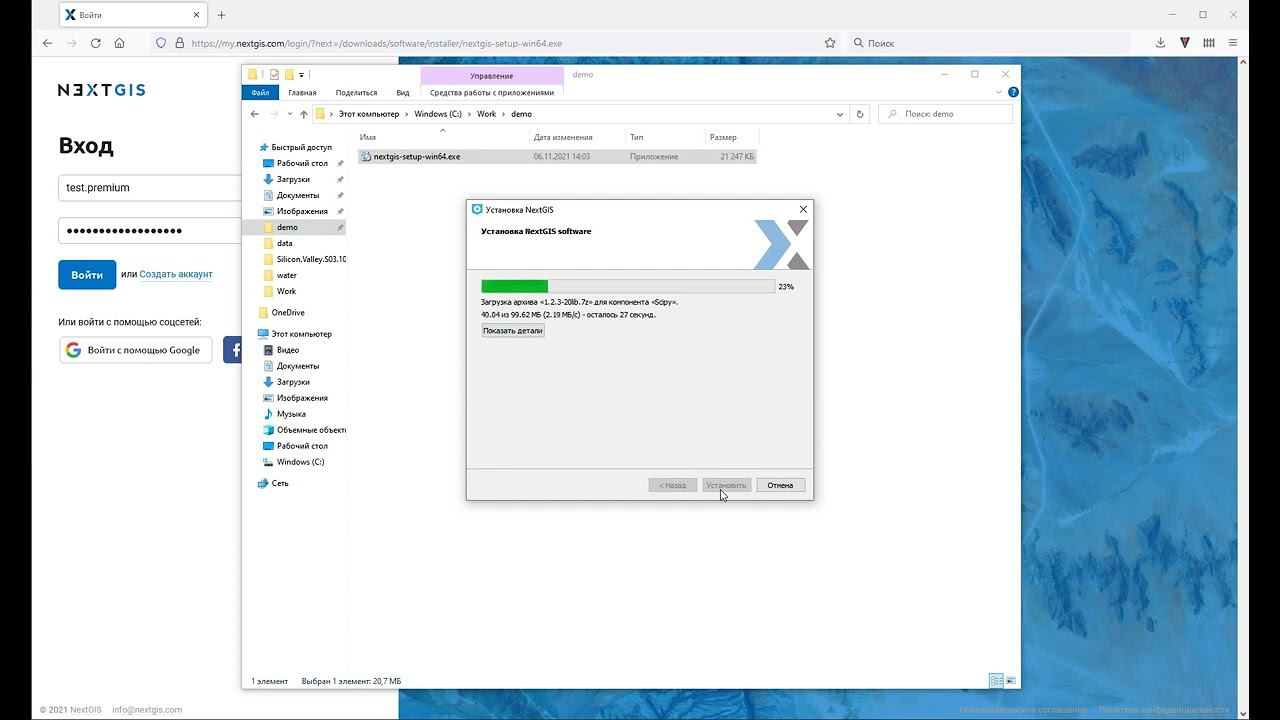The image size is (1280, 720).
Task: Click the password input field
Action: [x=150, y=231]
